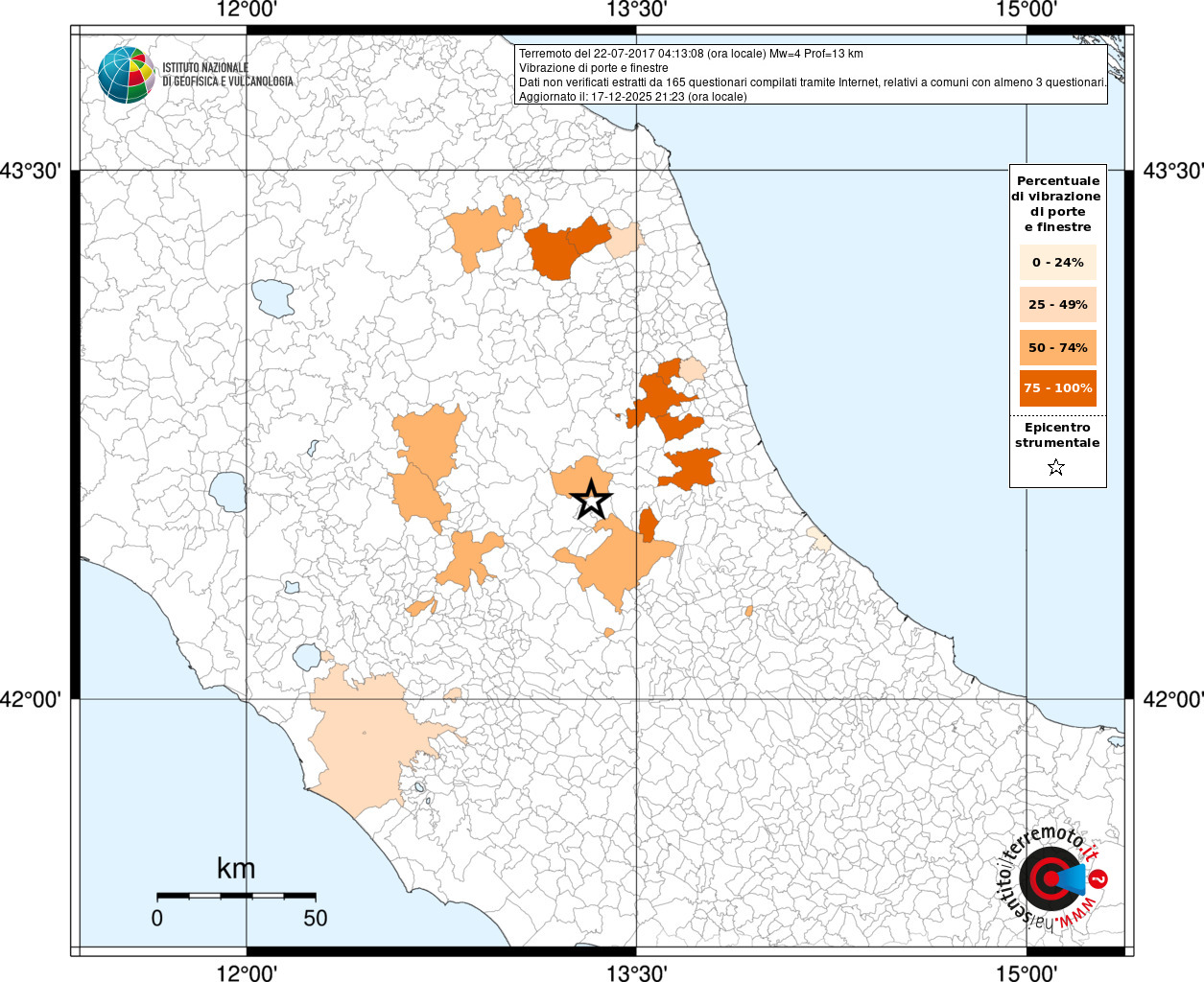Click the scale bar '0' value
Viewport: 1204px width, 982px height.
click(157, 918)
